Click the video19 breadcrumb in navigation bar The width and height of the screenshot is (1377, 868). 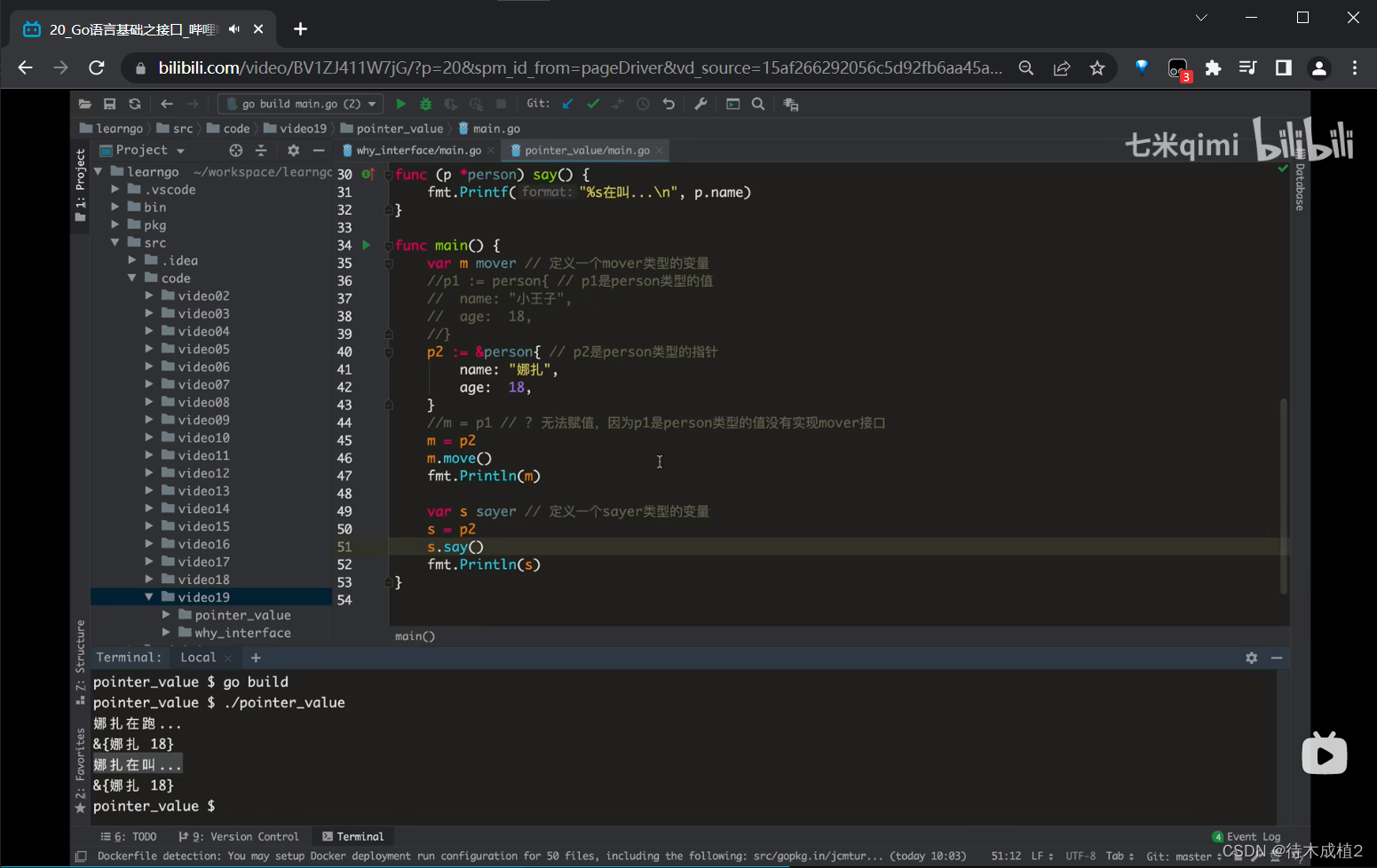[x=296, y=129]
